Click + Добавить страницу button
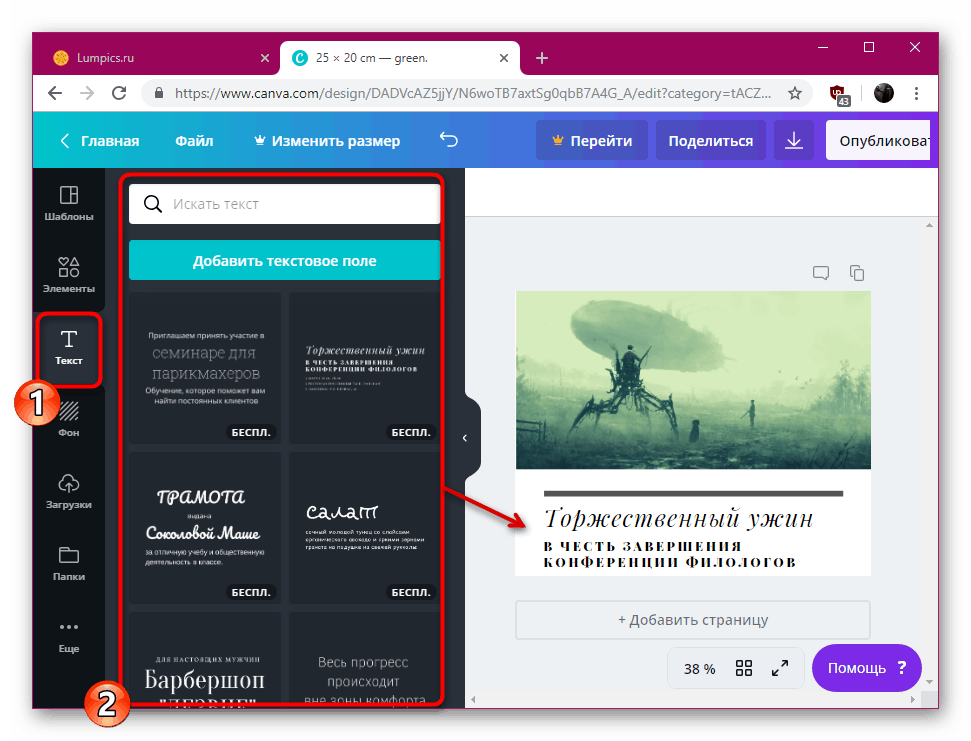 coord(693,620)
